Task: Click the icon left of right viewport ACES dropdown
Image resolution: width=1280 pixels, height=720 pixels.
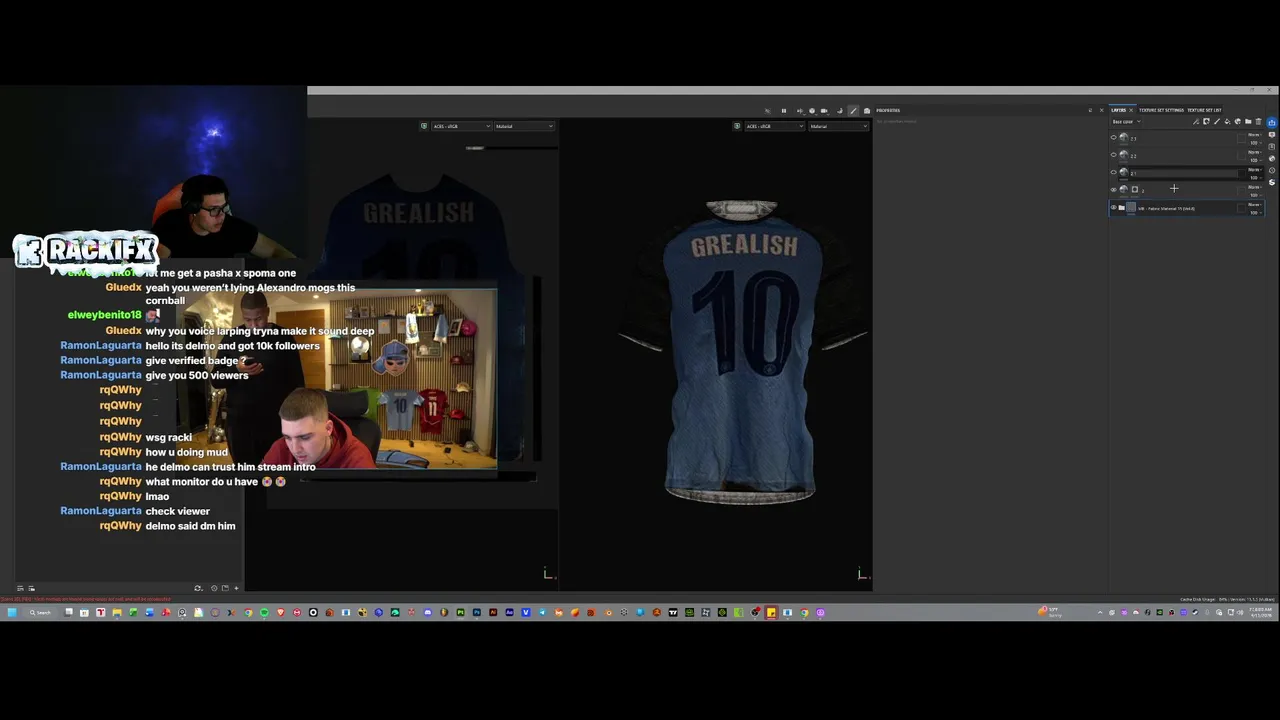Action: 737,126
